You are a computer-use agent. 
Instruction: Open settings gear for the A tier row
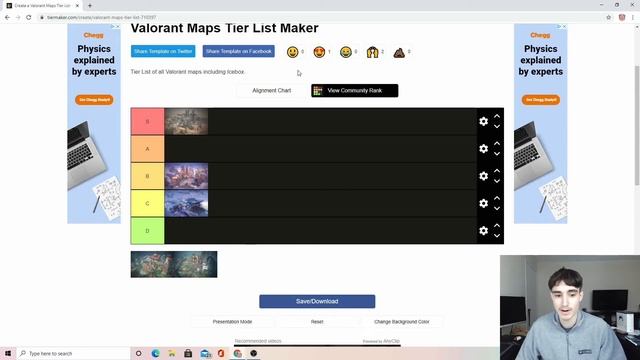click(483, 149)
